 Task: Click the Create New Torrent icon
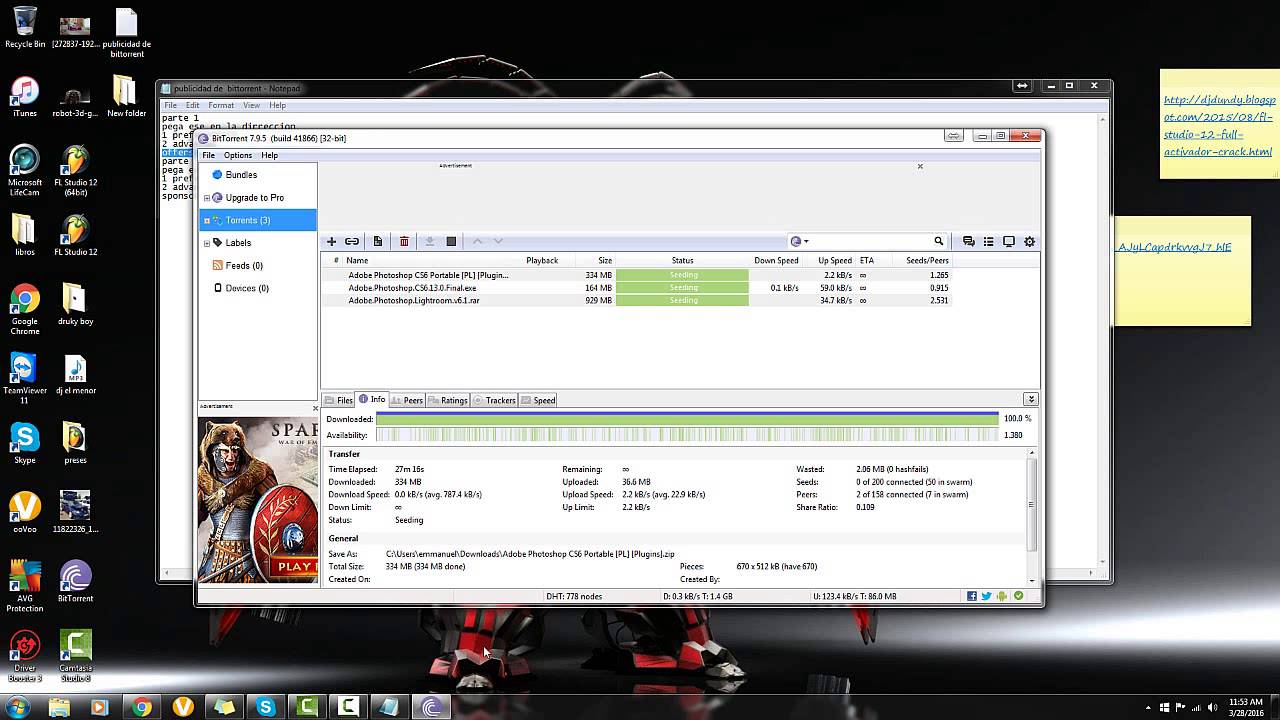378,241
